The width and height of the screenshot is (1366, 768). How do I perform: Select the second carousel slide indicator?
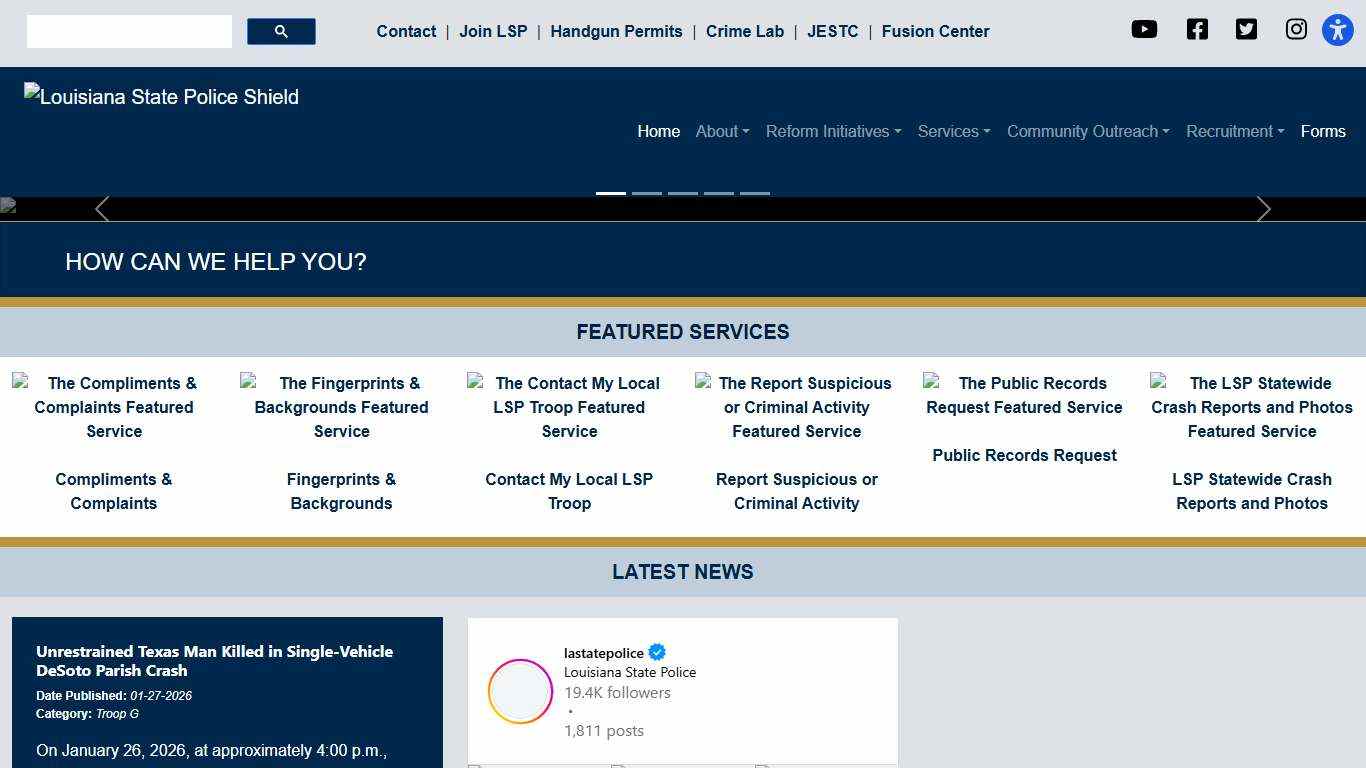[647, 193]
